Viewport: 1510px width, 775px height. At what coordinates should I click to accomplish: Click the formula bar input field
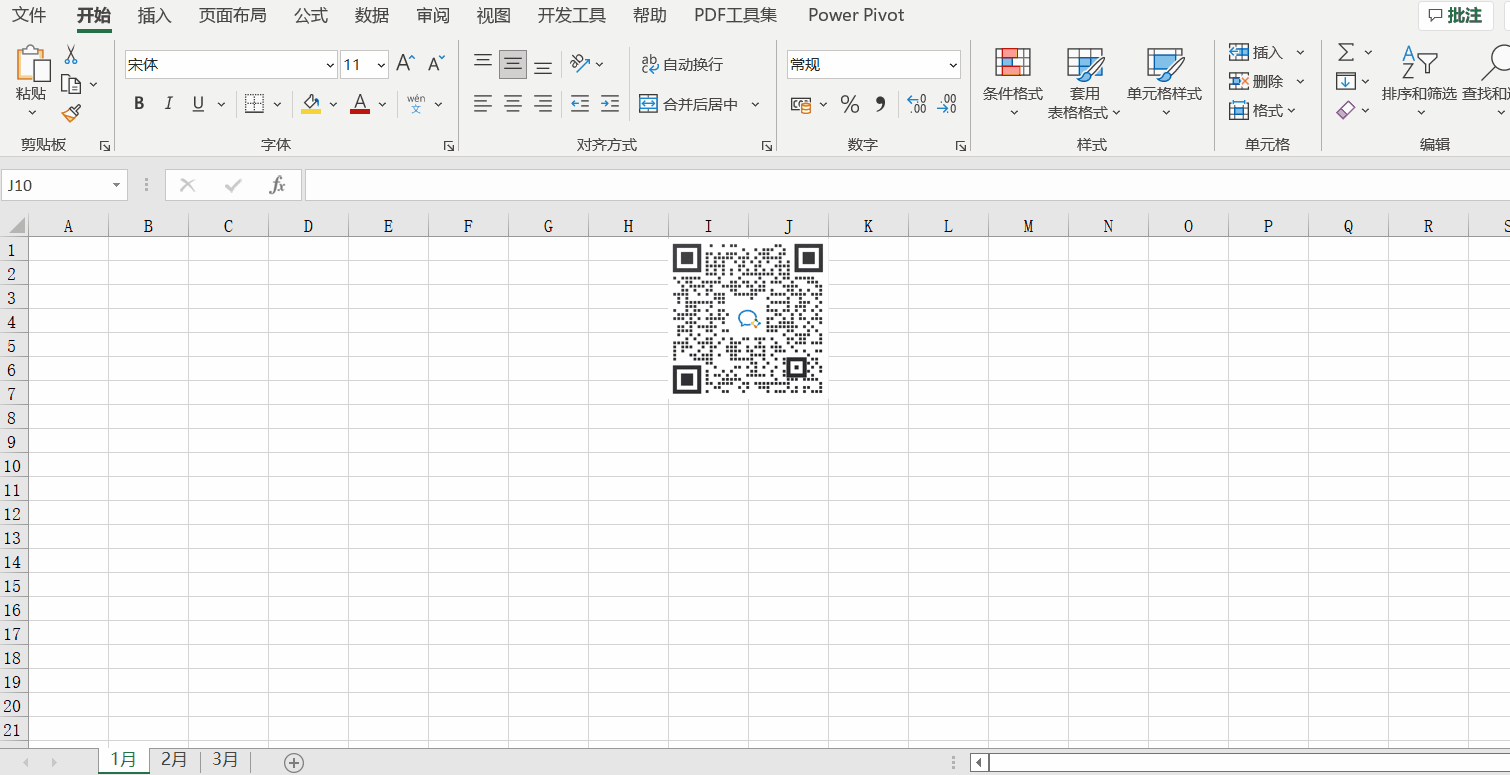tap(906, 185)
